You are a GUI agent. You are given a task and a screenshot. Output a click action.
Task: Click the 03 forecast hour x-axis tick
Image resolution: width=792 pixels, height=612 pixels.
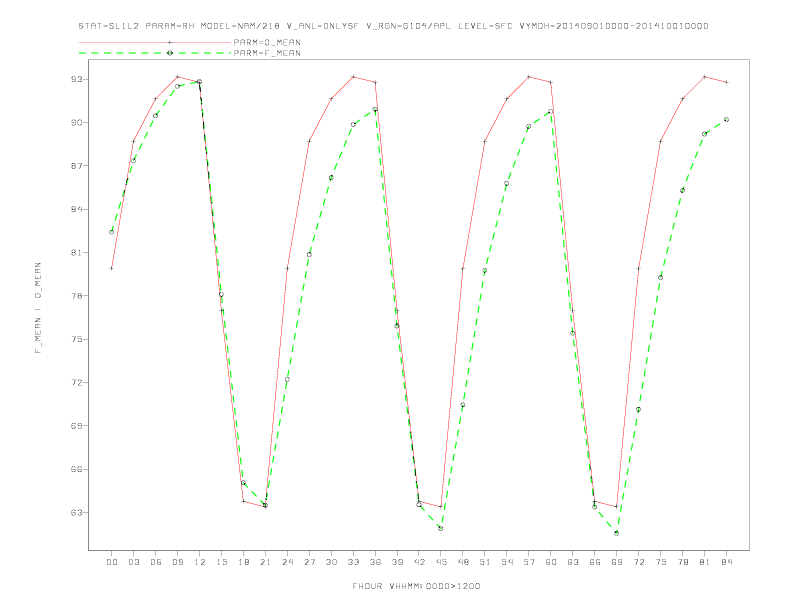tap(133, 562)
